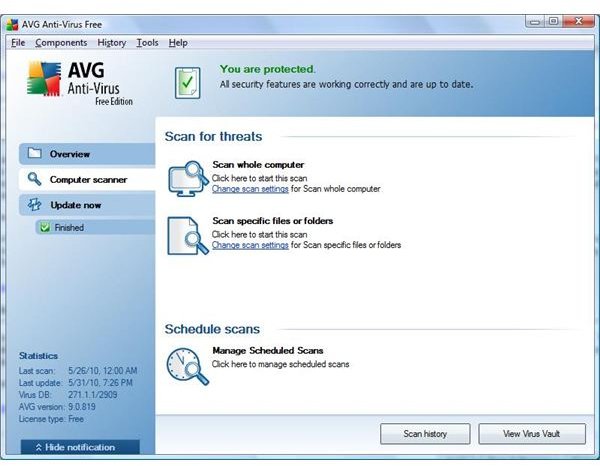Click the AVG version value 9.0.819
Screen dimensions: 600x466
82,407
